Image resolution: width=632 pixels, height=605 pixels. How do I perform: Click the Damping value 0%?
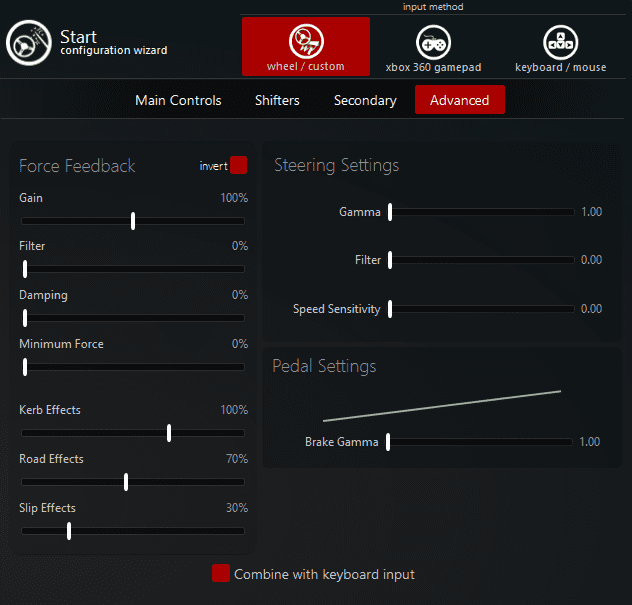click(239, 295)
